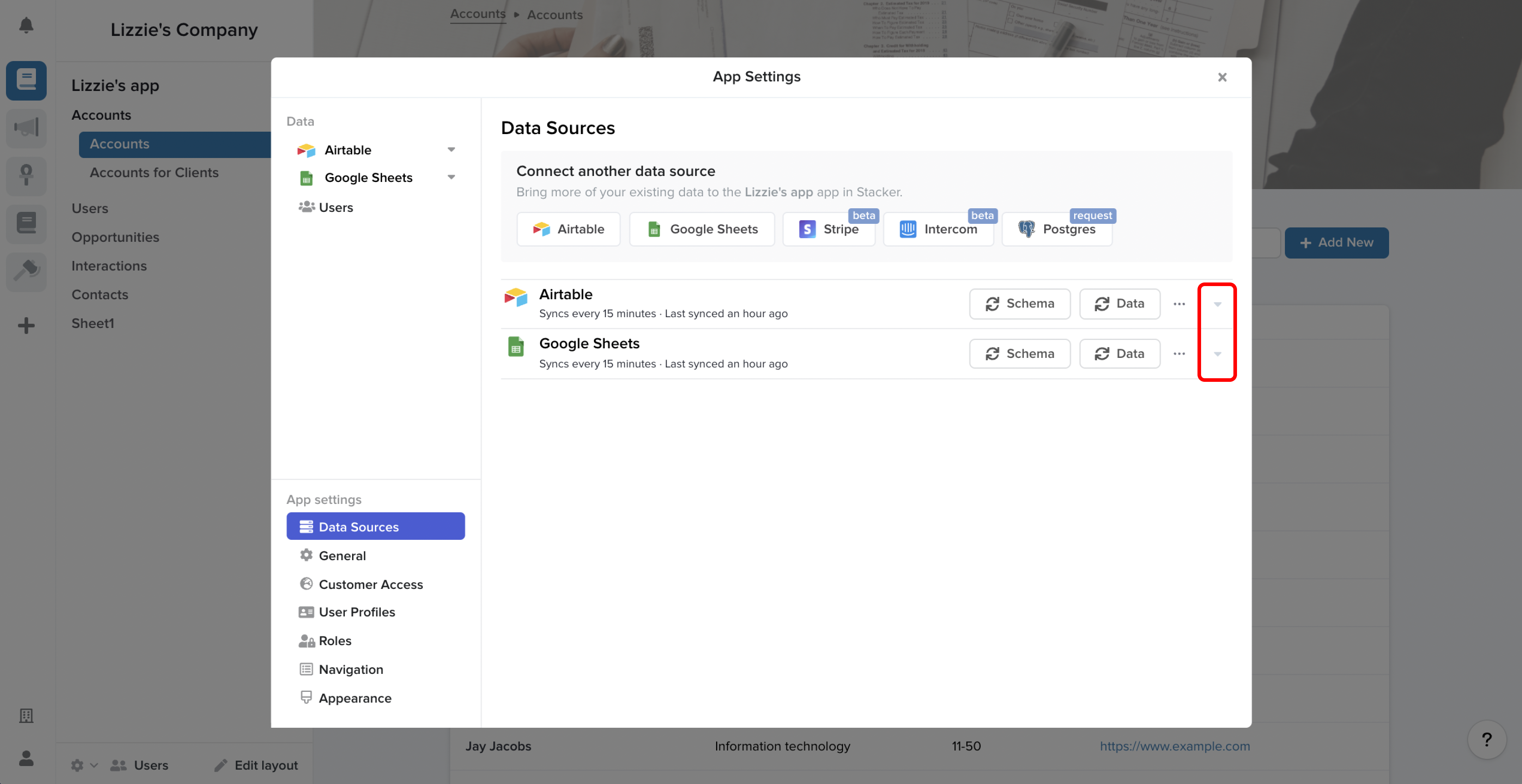This screenshot has width=1522, height=784.
Task: Expand Airtable in Data sidebar
Action: (x=451, y=150)
